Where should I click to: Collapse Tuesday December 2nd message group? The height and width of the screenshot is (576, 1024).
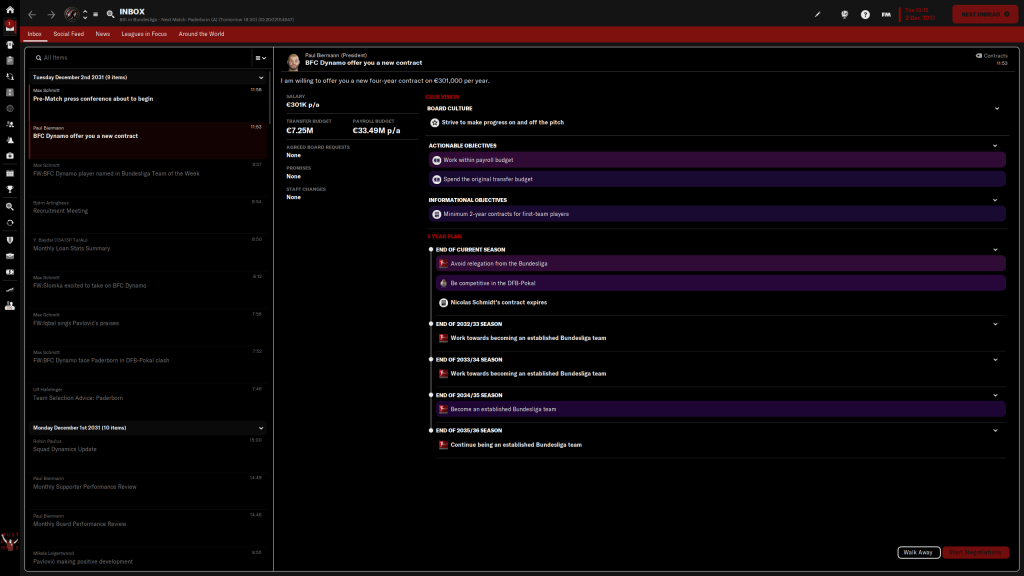point(261,77)
